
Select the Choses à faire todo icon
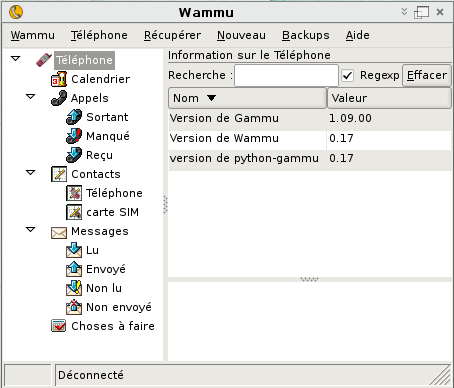pos(59,326)
